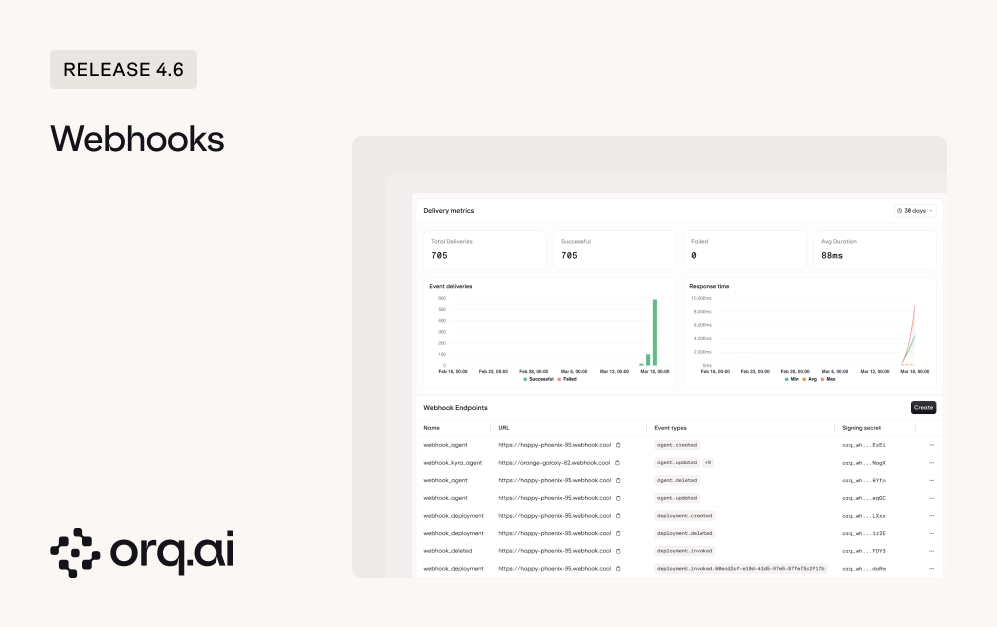Click the Create button in Webhook Endpoints
The image size is (997, 627).
tap(922, 407)
